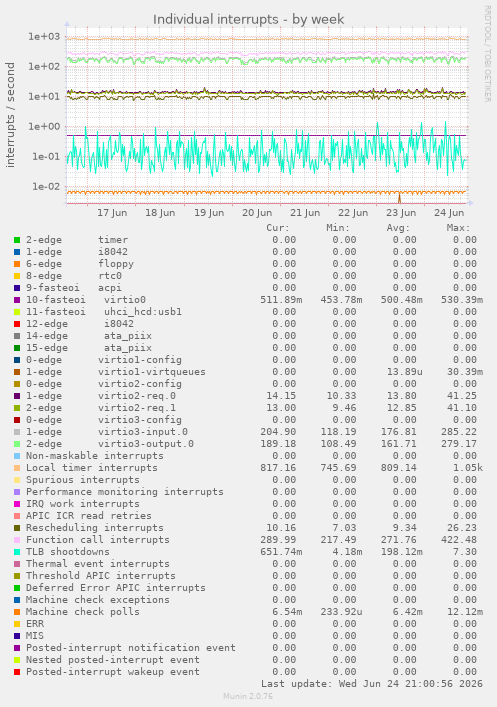
Task: Click the 'Performance monitoring interrupts' label
Action: pos(125,492)
